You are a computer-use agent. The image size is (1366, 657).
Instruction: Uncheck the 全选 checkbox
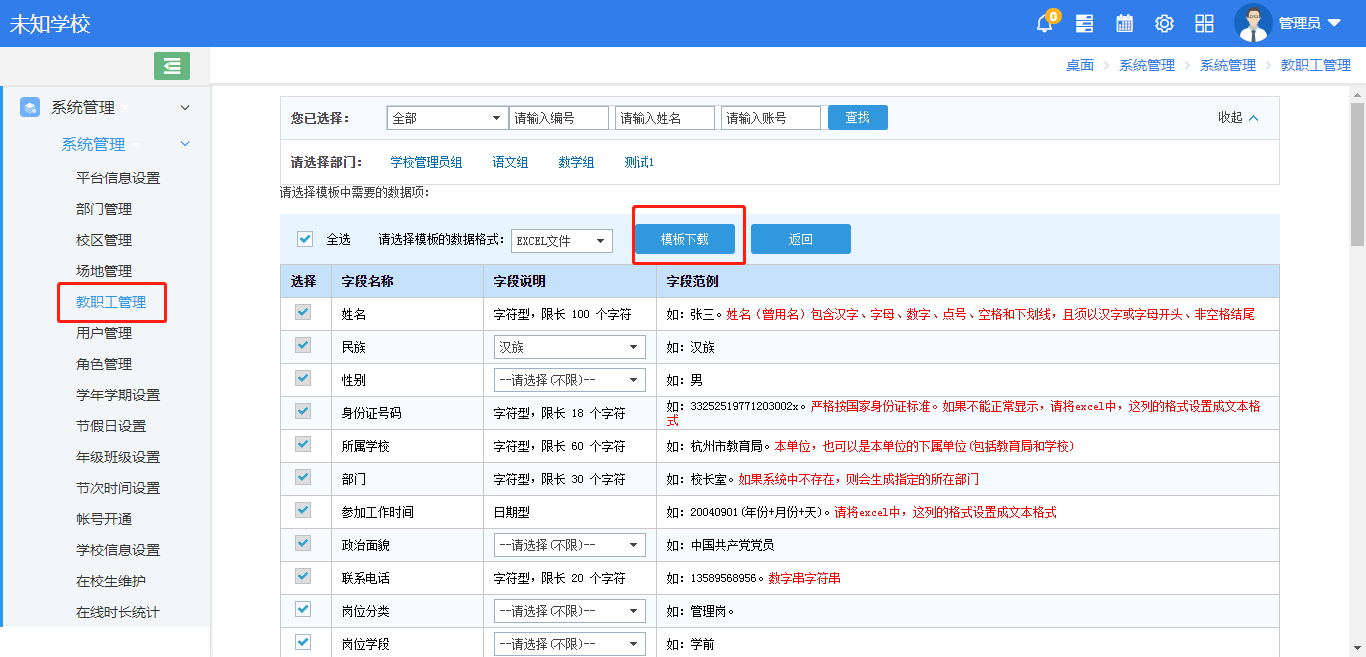(x=304, y=238)
